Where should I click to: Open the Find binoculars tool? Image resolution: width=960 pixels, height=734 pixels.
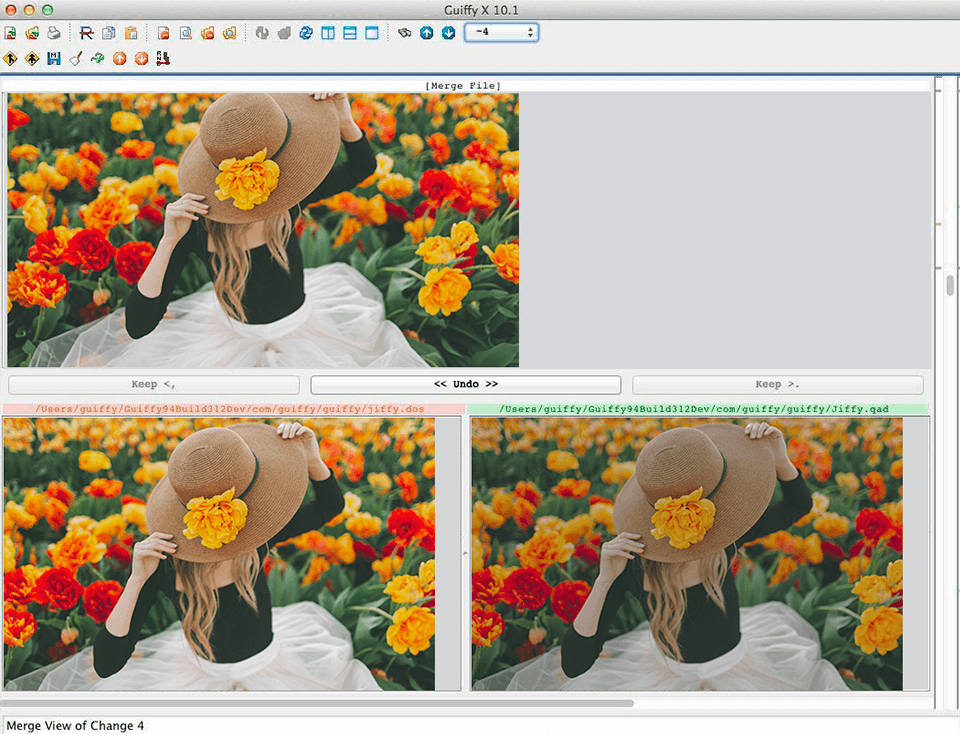point(404,32)
